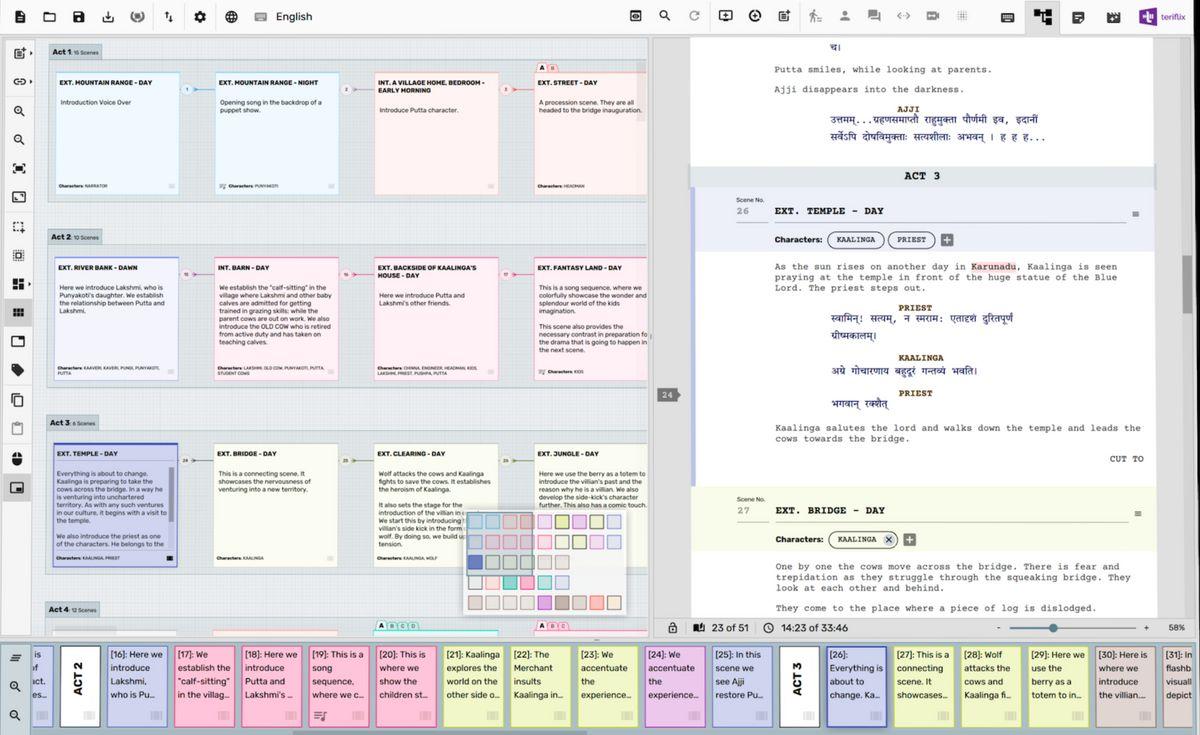Select the EXT. BRIDGE - DAY index card
Screen dimensions: 1200x735
click(x=275, y=505)
